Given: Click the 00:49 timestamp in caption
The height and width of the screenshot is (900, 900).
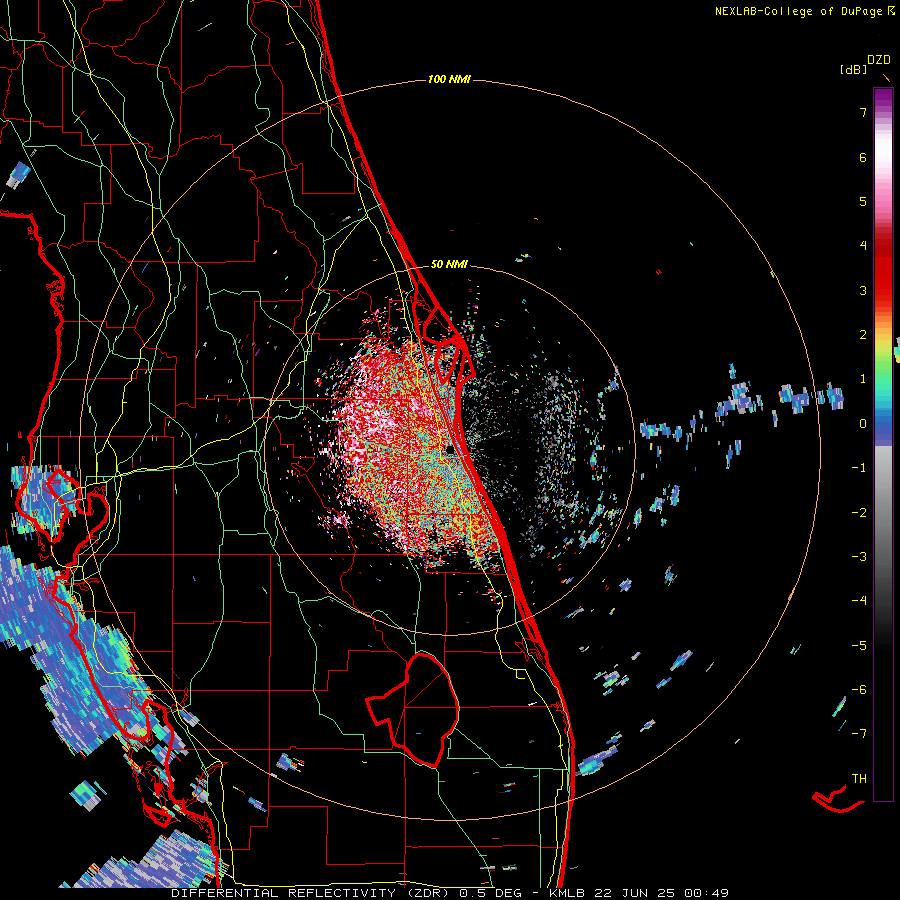Looking at the screenshot, I should coord(709,893).
